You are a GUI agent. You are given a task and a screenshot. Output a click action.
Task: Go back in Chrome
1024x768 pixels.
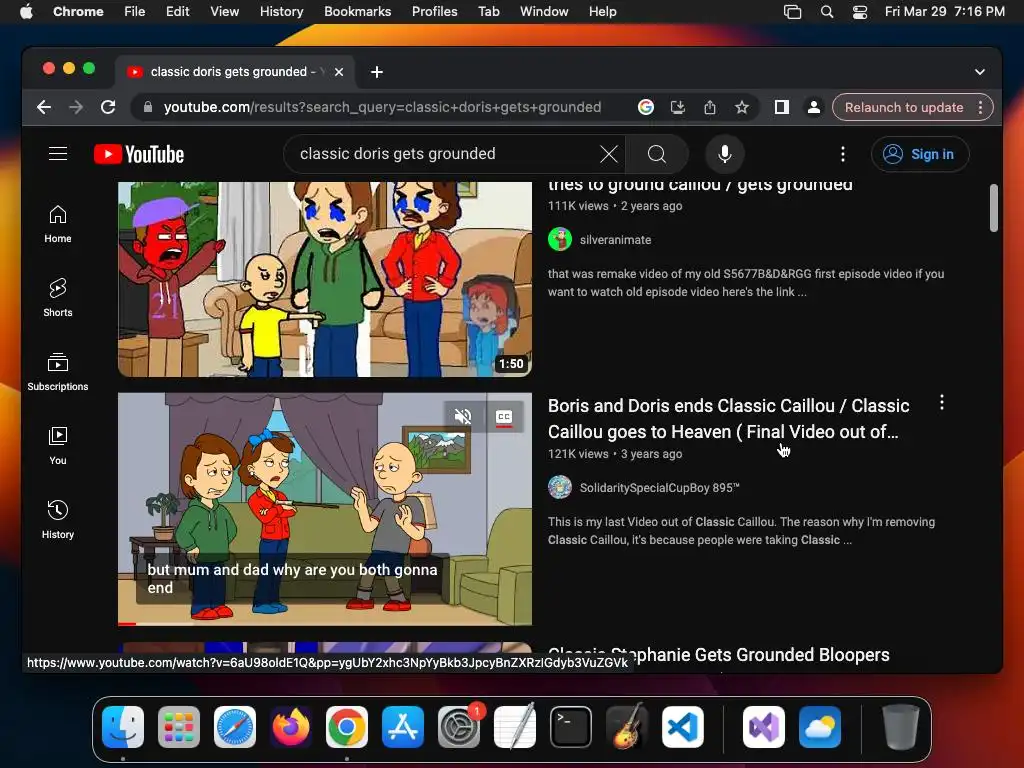[x=44, y=107]
